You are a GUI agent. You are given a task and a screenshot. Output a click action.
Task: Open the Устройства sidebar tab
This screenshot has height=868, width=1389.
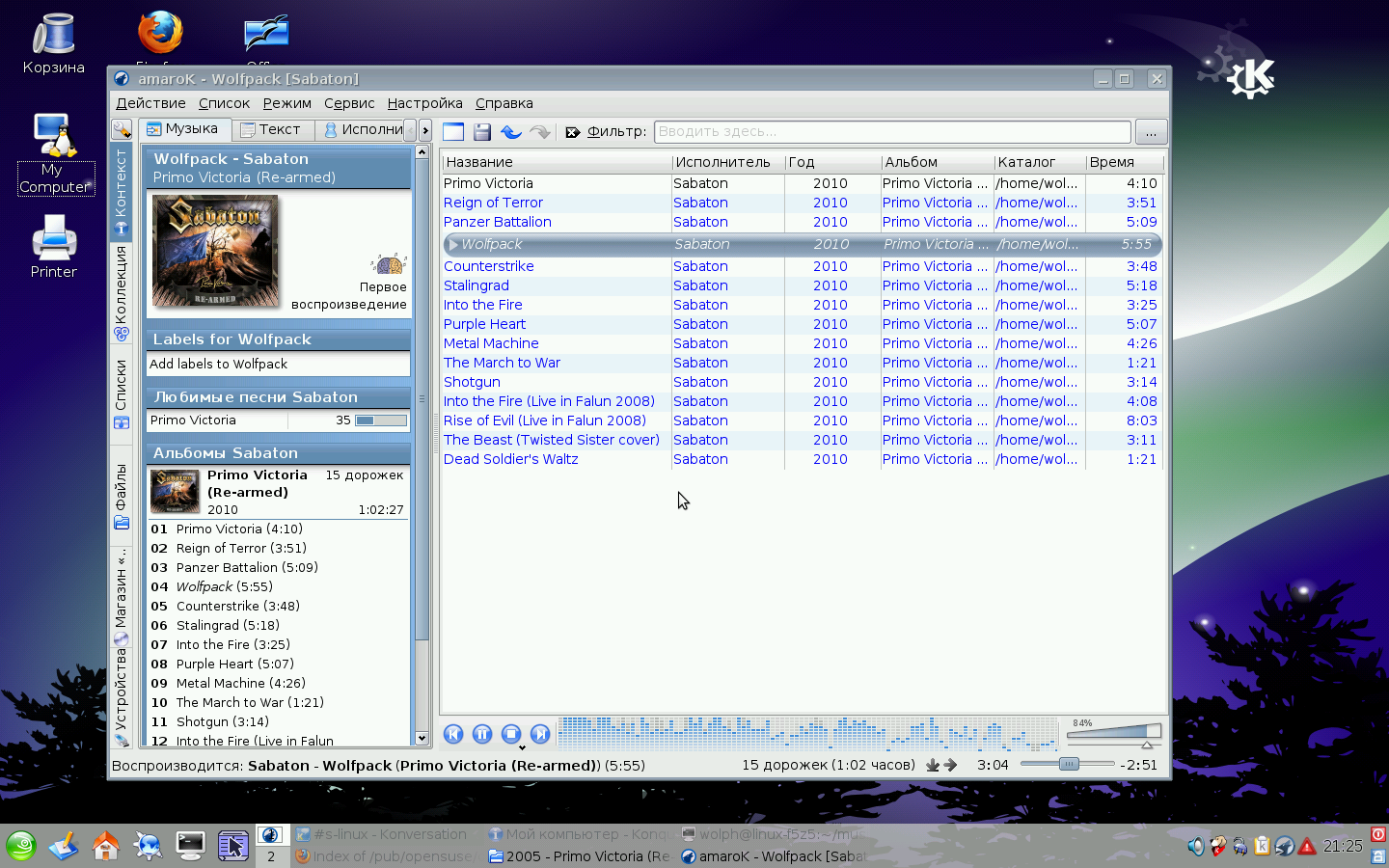(x=122, y=698)
